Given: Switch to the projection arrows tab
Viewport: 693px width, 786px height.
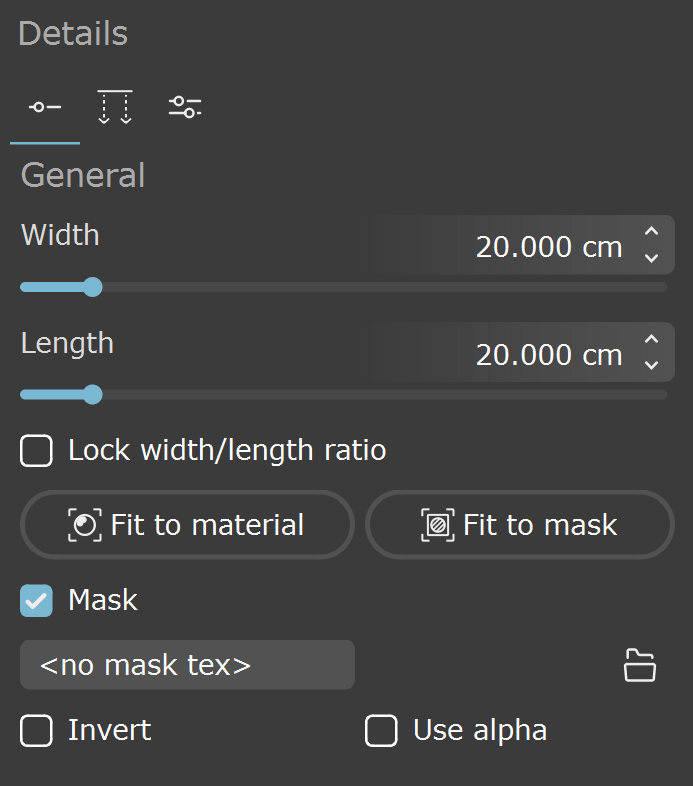Looking at the screenshot, I should click(x=115, y=107).
